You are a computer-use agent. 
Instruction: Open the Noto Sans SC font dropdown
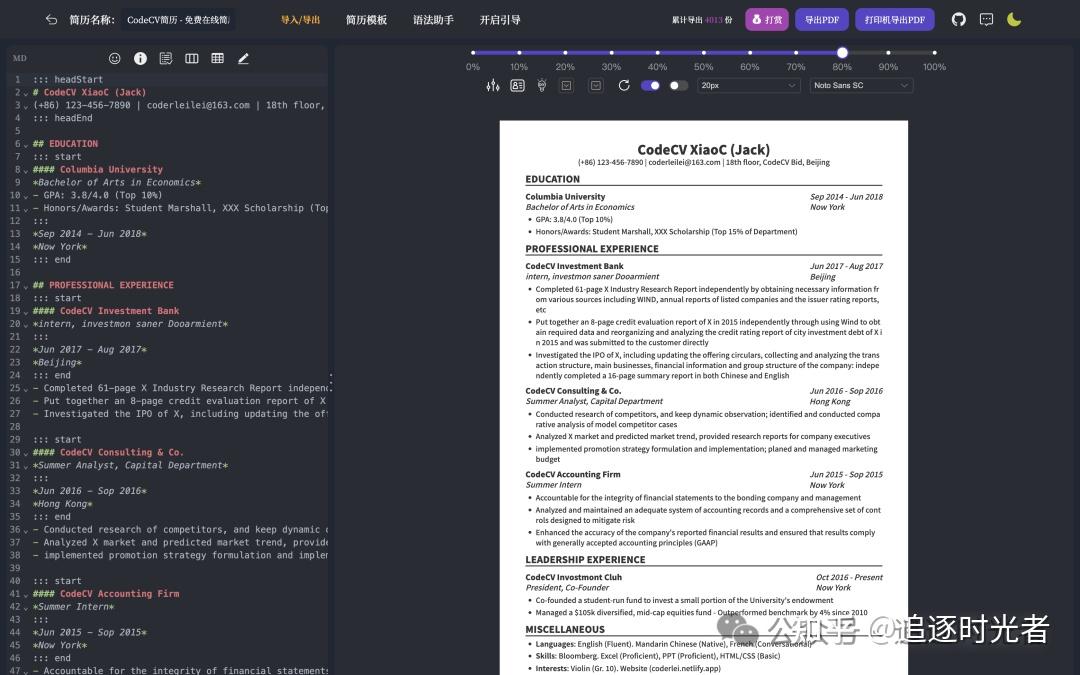(860, 85)
